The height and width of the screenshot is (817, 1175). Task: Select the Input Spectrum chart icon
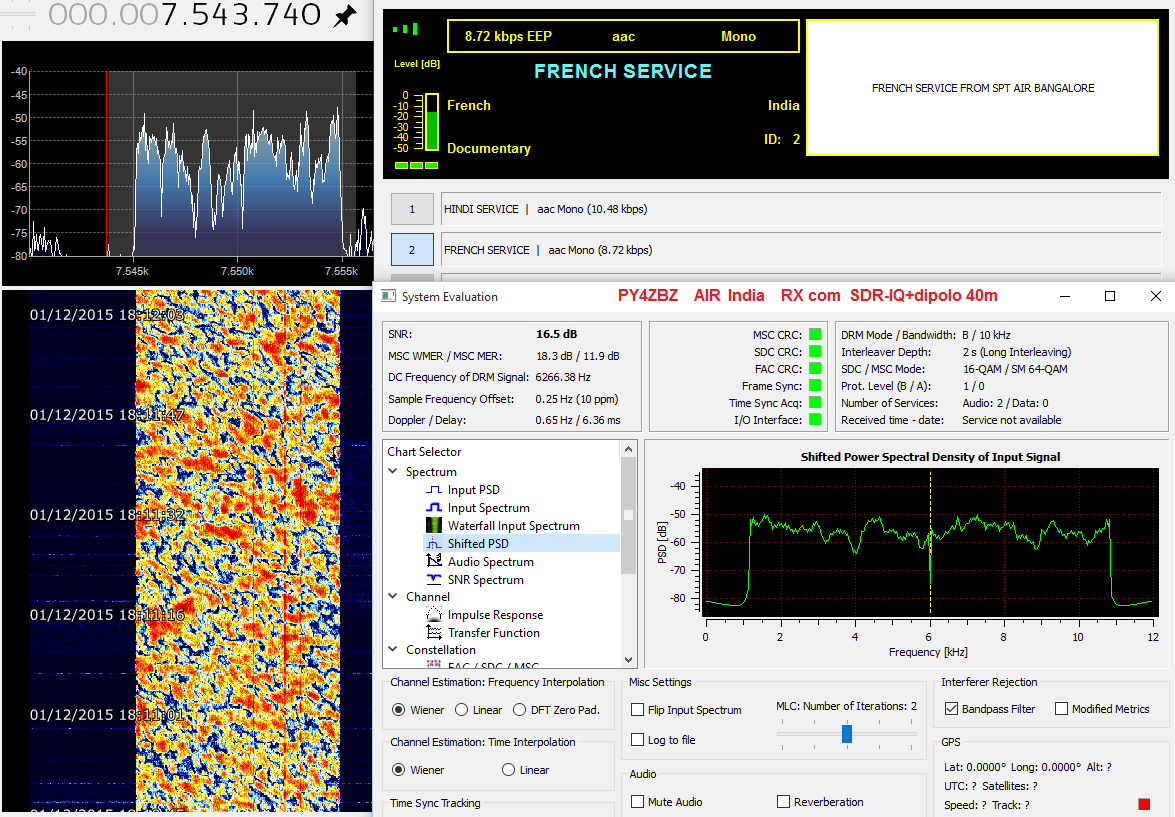(434, 508)
